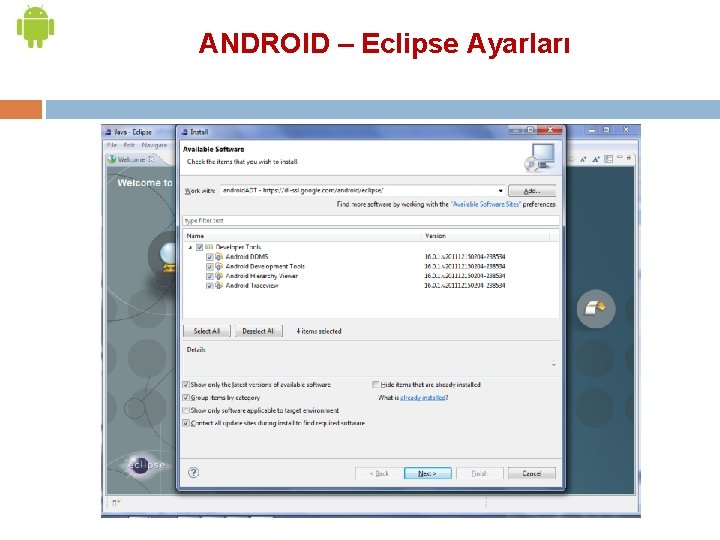Open the Available Software Sites link
Viewport: 720px width, 540px height.
pyautogui.click(x=485, y=204)
